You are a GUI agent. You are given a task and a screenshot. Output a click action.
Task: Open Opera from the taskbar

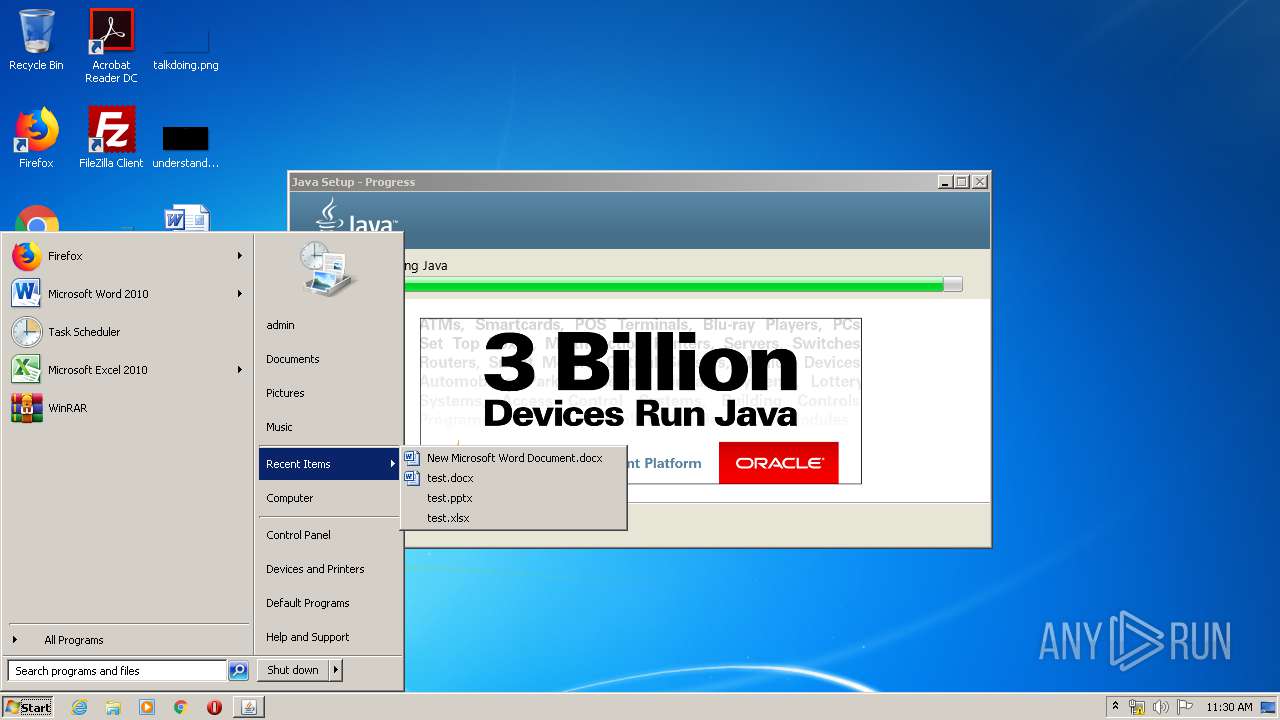(214, 707)
